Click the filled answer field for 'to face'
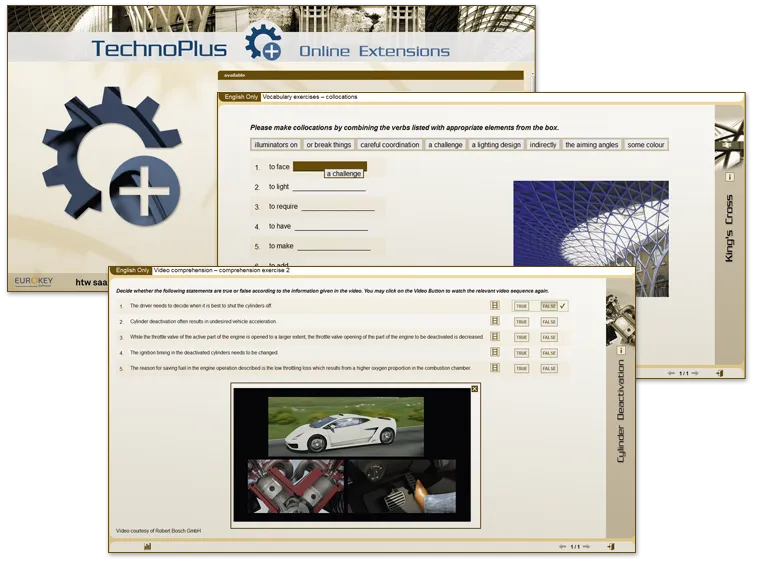758x566 pixels. 330,166
